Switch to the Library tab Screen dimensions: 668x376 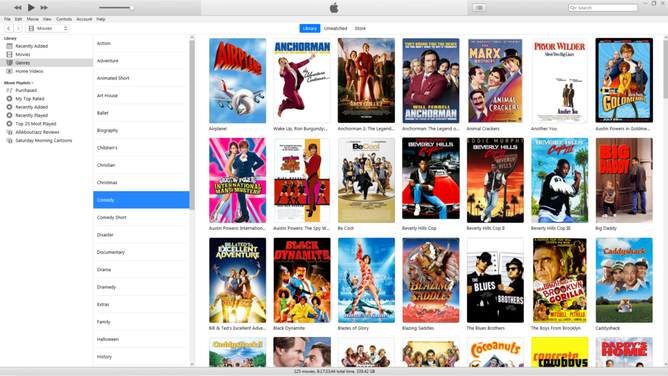[x=310, y=28]
